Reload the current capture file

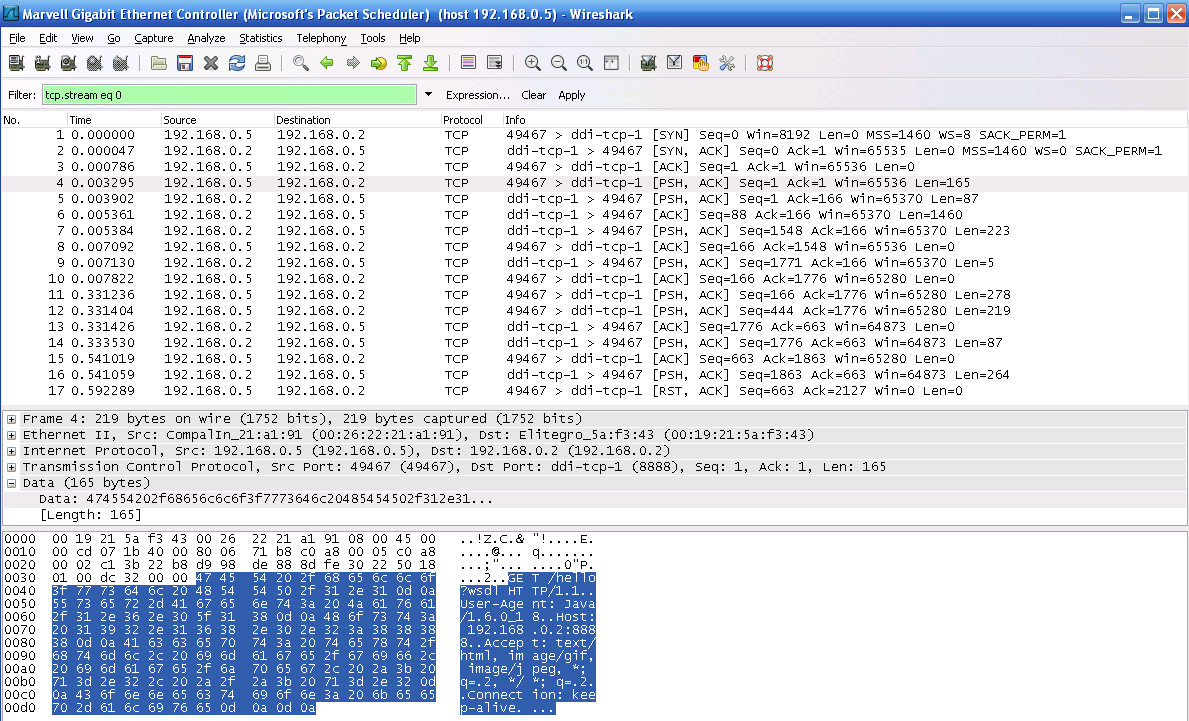point(236,62)
